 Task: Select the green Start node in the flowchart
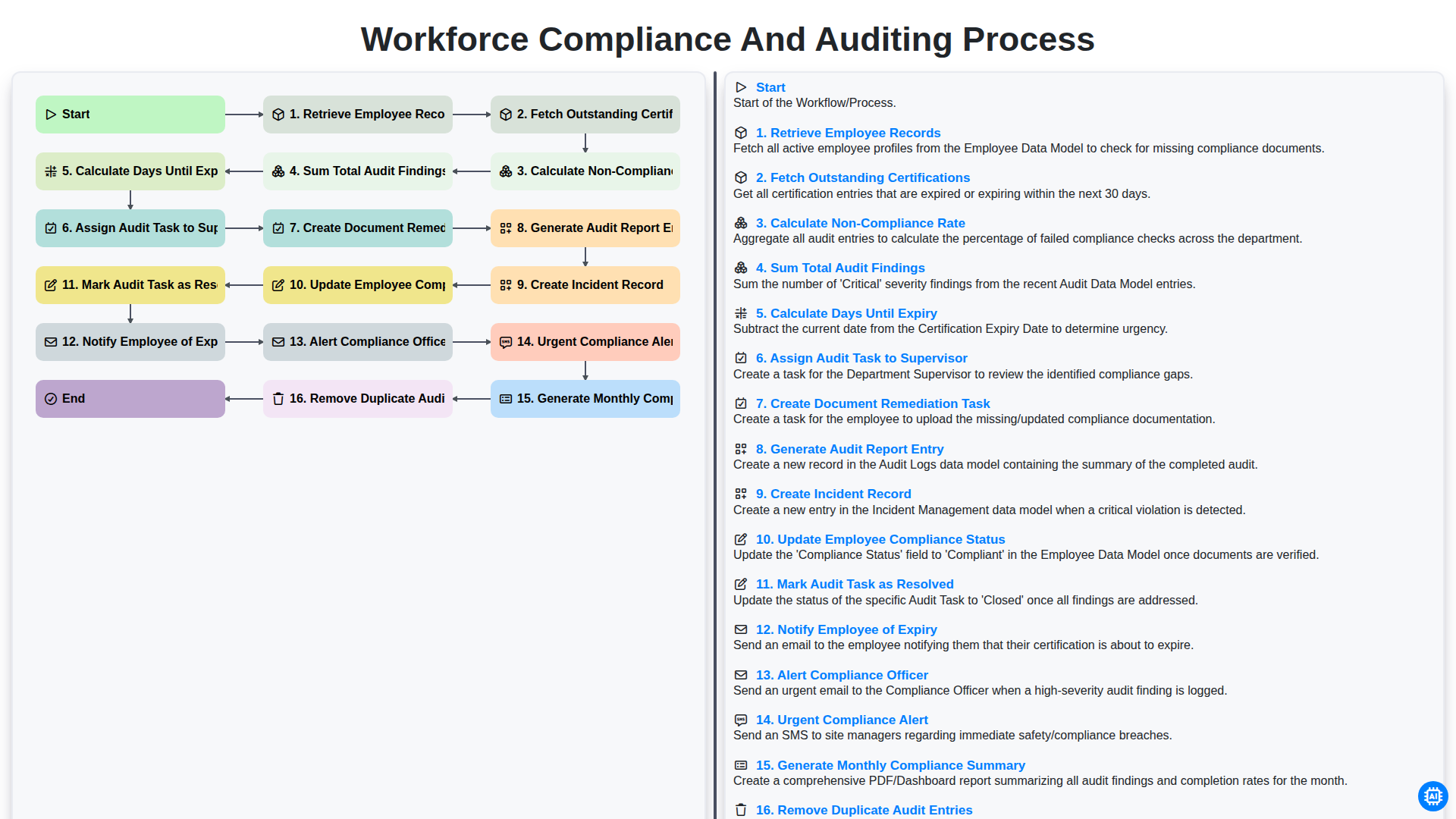(x=130, y=115)
